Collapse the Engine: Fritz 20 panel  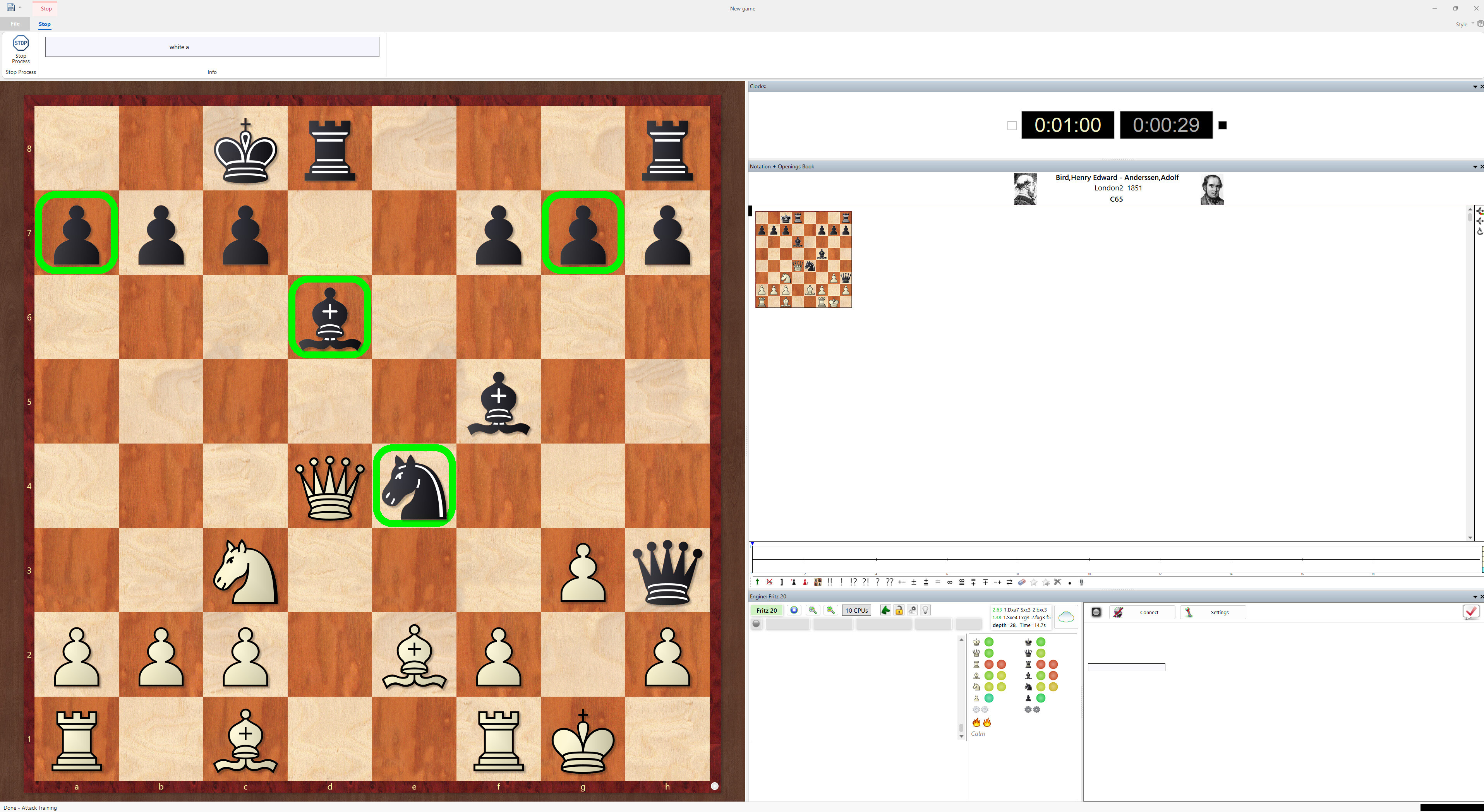pos(1473,597)
